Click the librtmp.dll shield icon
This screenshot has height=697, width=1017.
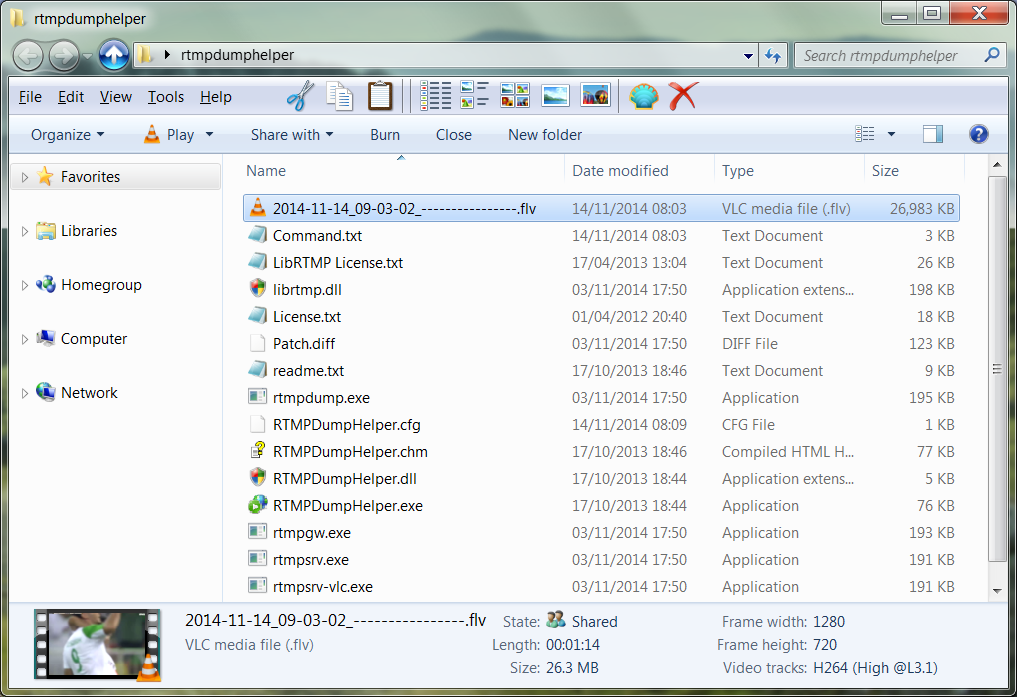(x=257, y=289)
